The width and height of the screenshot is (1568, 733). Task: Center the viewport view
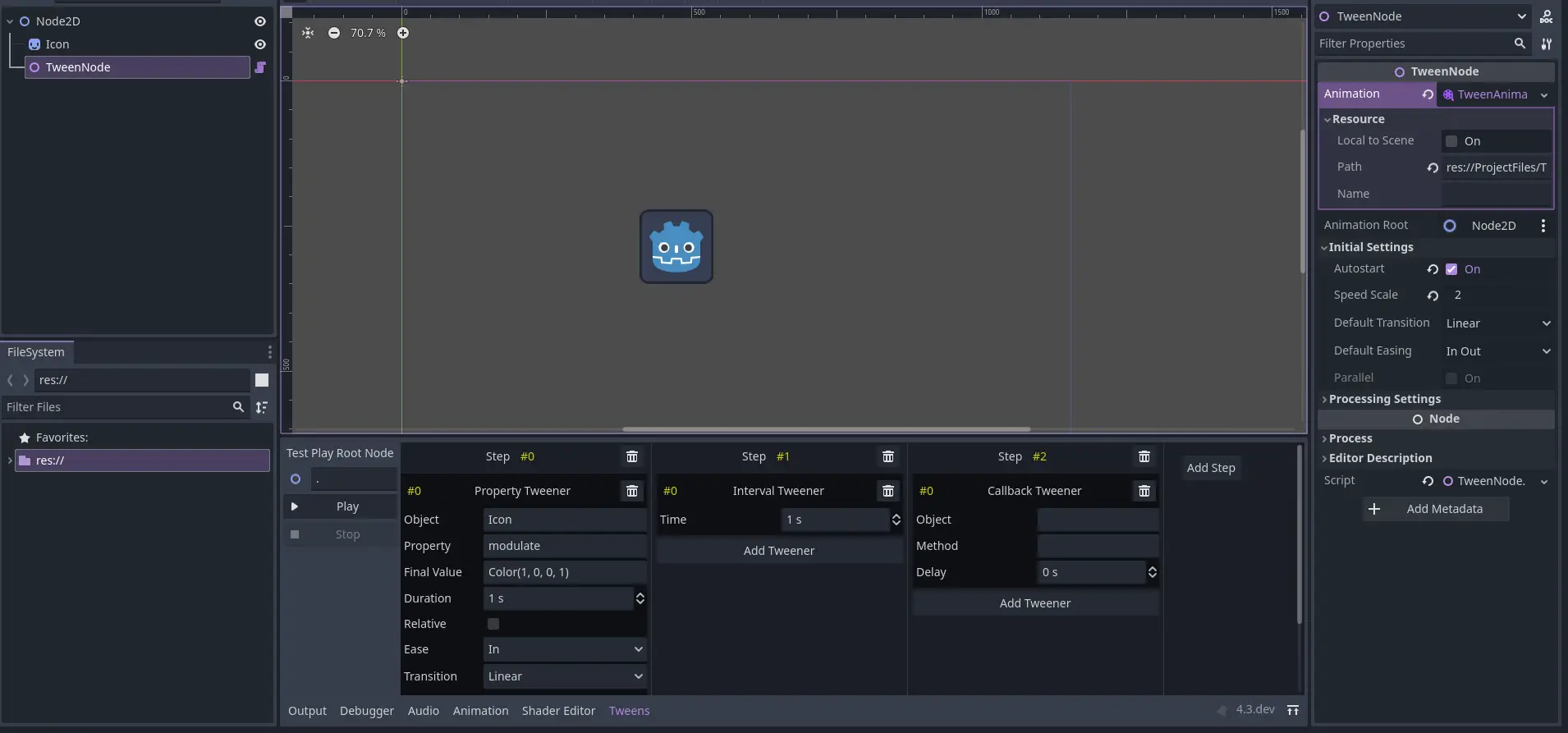(308, 33)
